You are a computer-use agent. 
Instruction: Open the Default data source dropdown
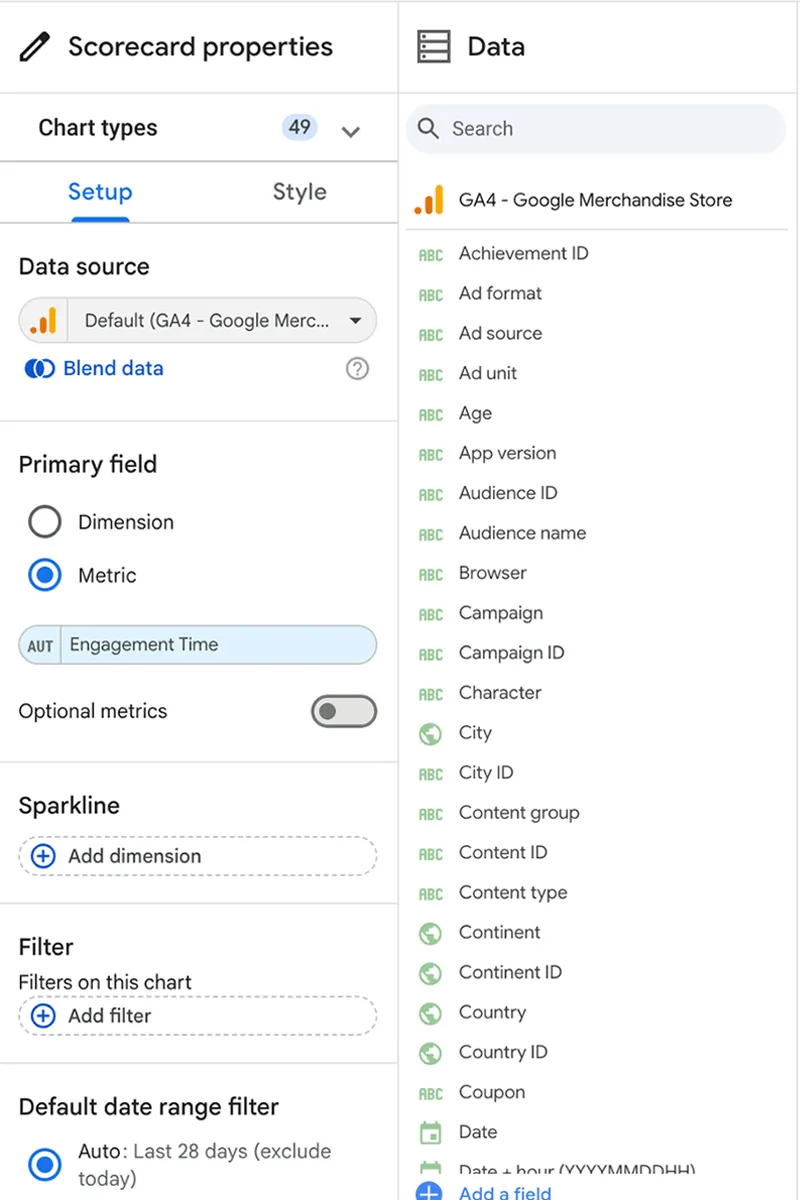(356, 320)
